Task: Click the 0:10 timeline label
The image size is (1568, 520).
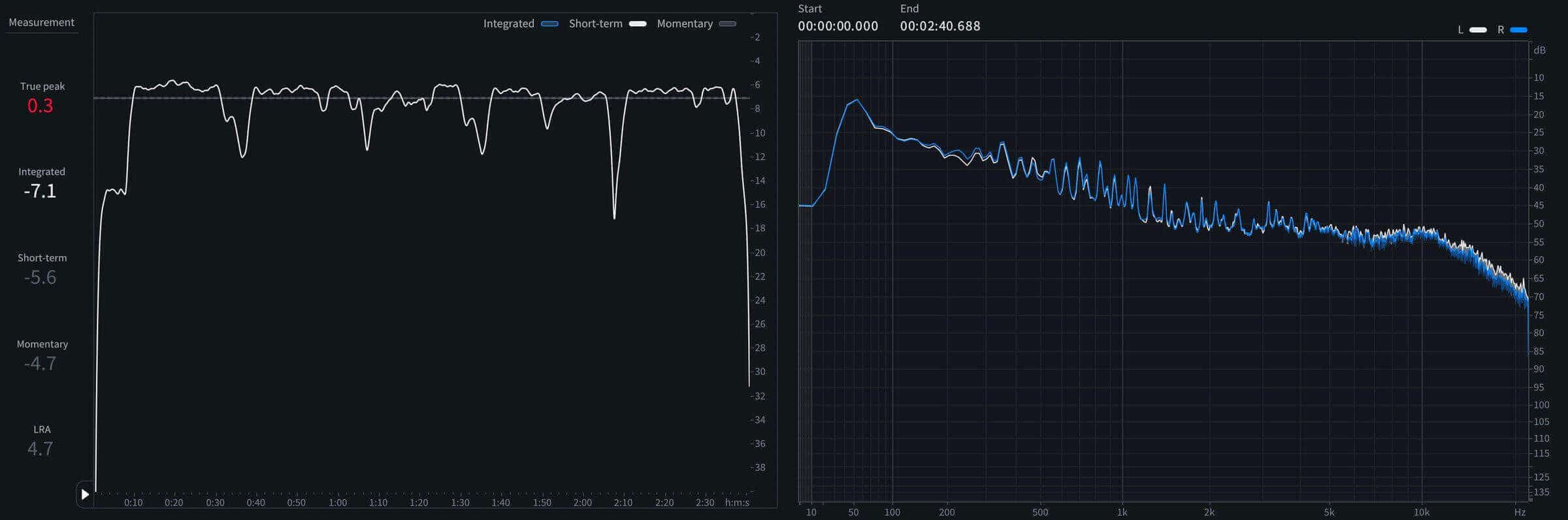Action: (133, 503)
